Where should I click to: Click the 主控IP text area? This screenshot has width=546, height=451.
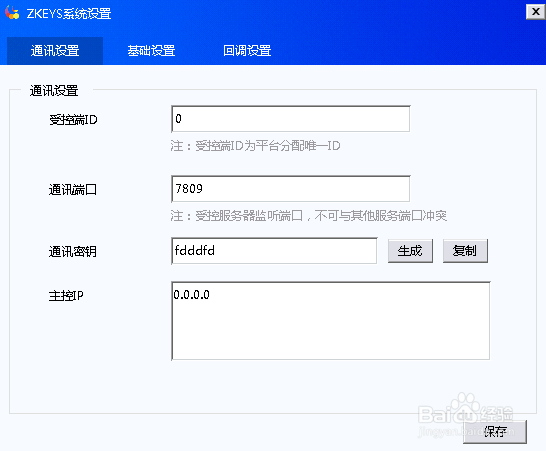point(330,321)
